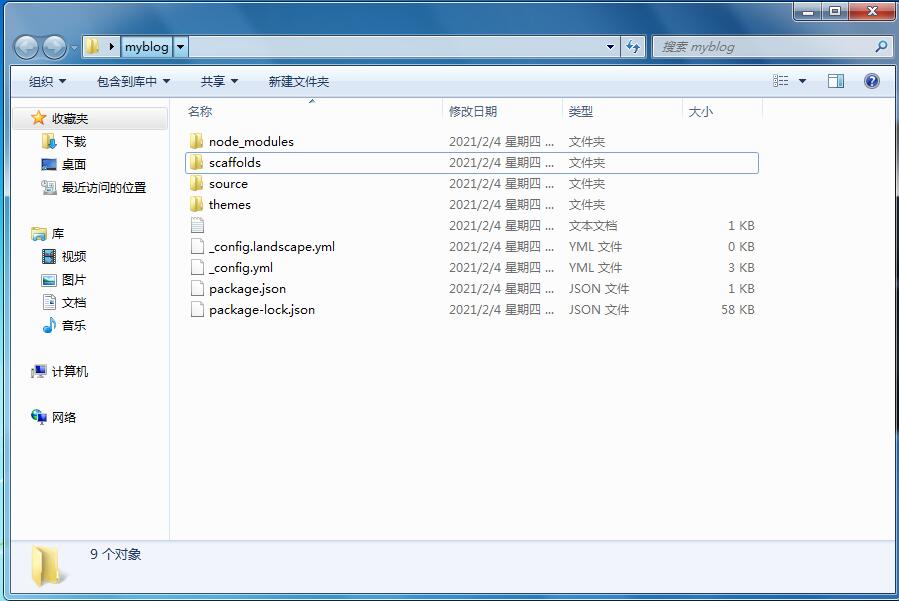Click the 收藏夹 star icon
Screen dimensions: 899x601
(38, 118)
